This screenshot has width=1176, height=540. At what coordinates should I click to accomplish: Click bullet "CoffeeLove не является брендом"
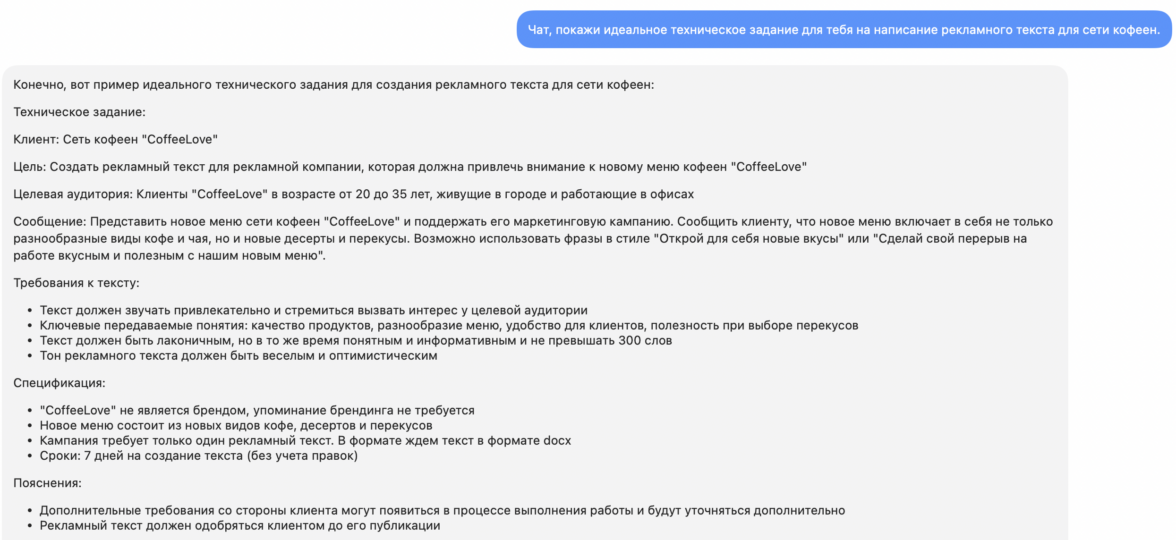pyautogui.click(x=257, y=410)
